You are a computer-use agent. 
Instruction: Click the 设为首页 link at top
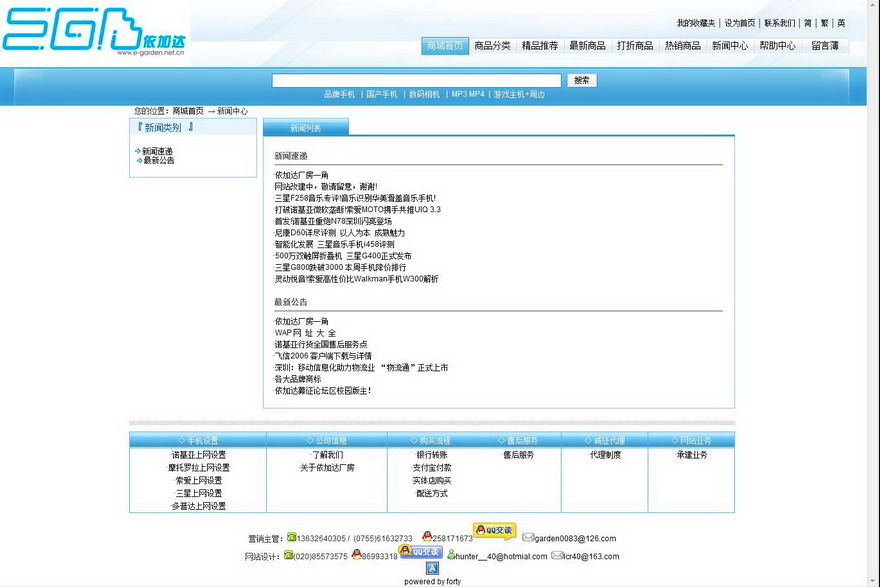click(x=740, y=23)
